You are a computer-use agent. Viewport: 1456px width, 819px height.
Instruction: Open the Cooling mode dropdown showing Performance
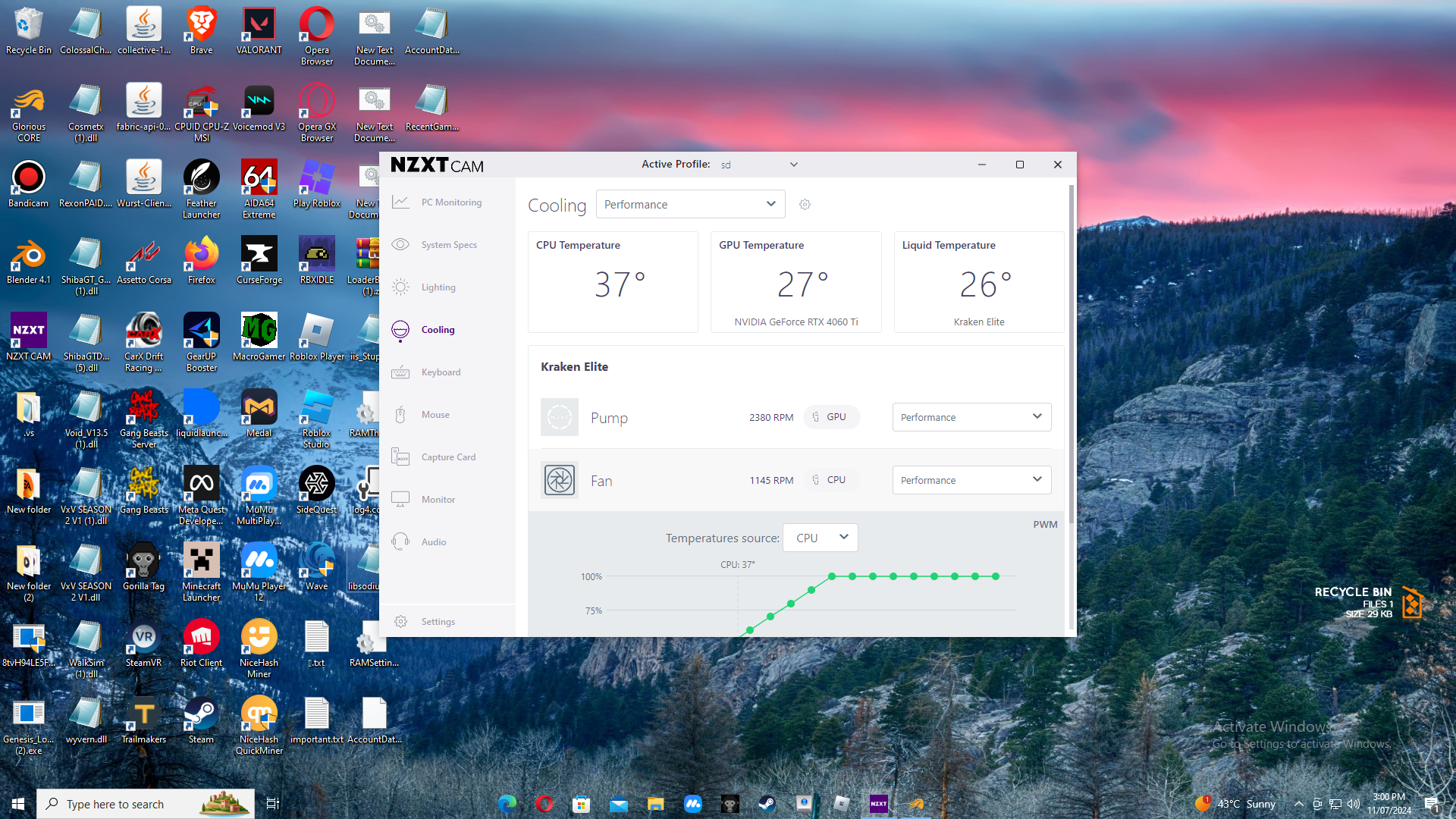point(690,205)
